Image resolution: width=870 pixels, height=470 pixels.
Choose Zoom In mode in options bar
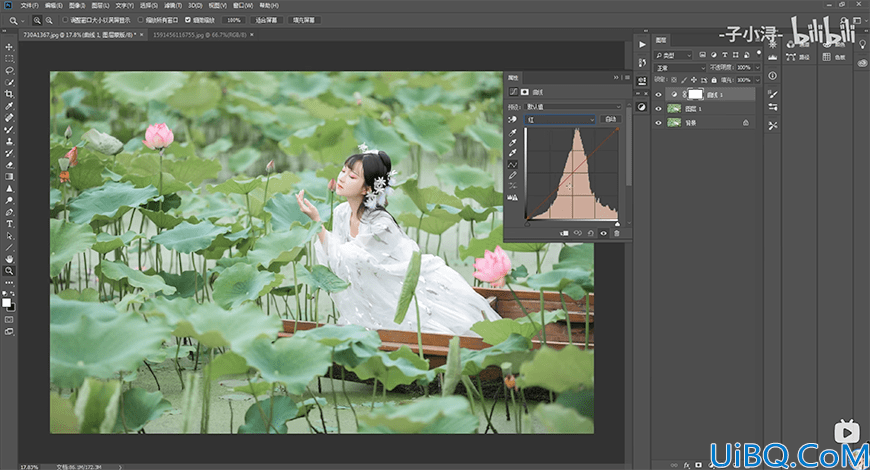tap(37, 20)
